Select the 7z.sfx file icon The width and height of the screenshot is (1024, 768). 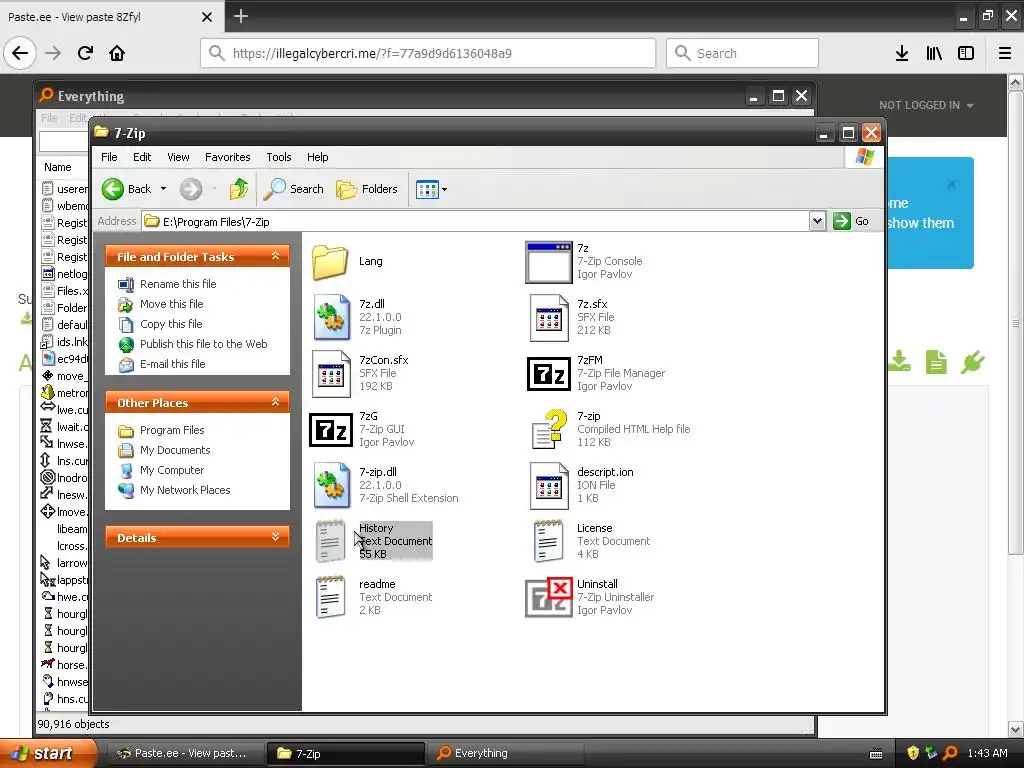point(549,317)
